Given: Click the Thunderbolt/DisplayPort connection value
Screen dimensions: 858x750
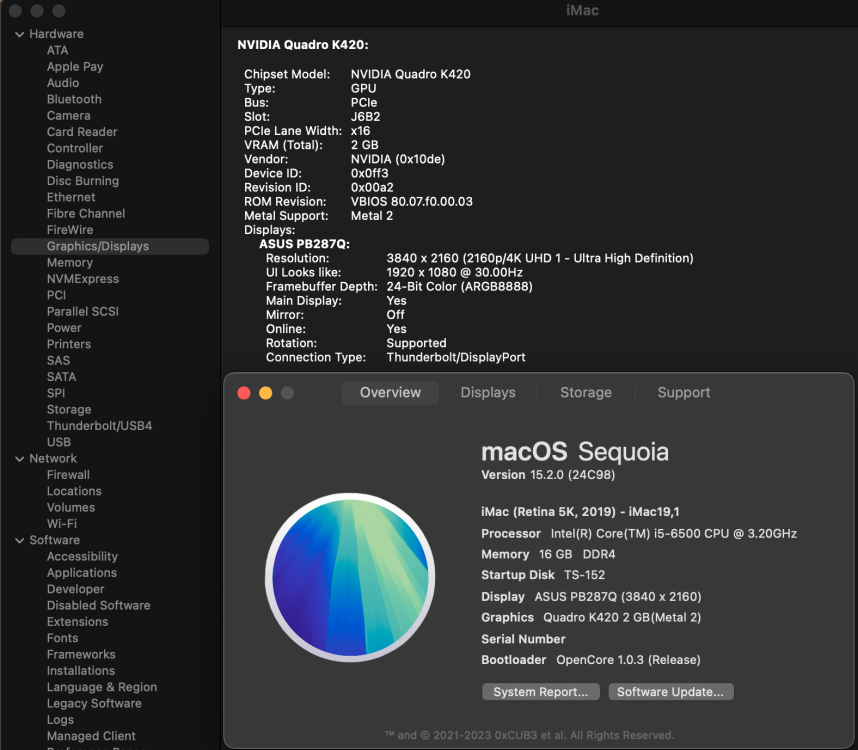Looking at the screenshot, I should (456, 357).
